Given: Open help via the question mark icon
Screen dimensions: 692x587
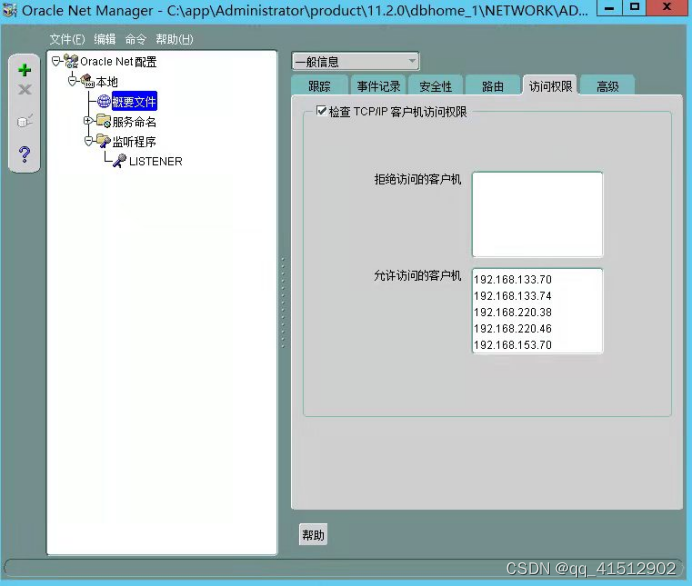Looking at the screenshot, I should [25, 154].
